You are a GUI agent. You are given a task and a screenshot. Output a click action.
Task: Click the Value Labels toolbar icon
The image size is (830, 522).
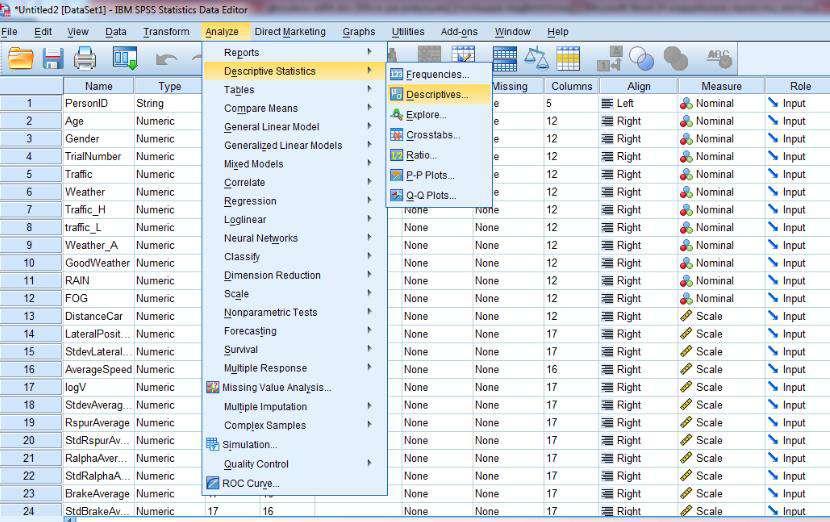(x=609, y=58)
